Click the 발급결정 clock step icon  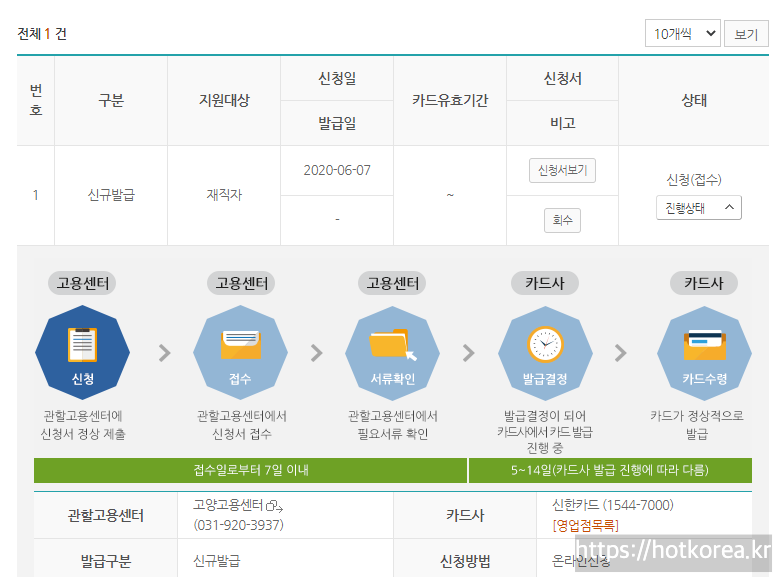pos(545,352)
